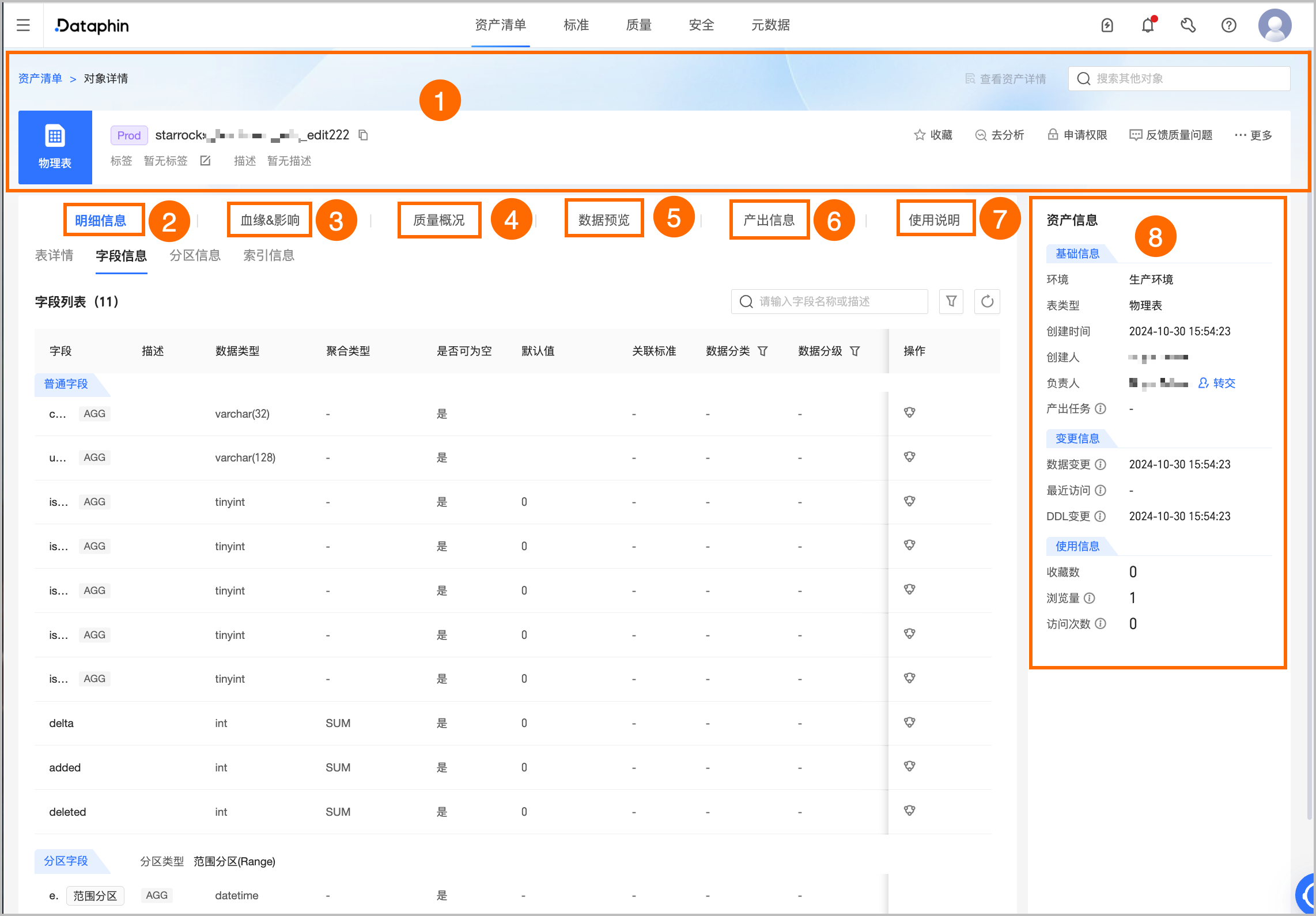The height and width of the screenshot is (916, 1316).
Task: Show info tooltip for 浏览量
Action: click(1090, 598)
